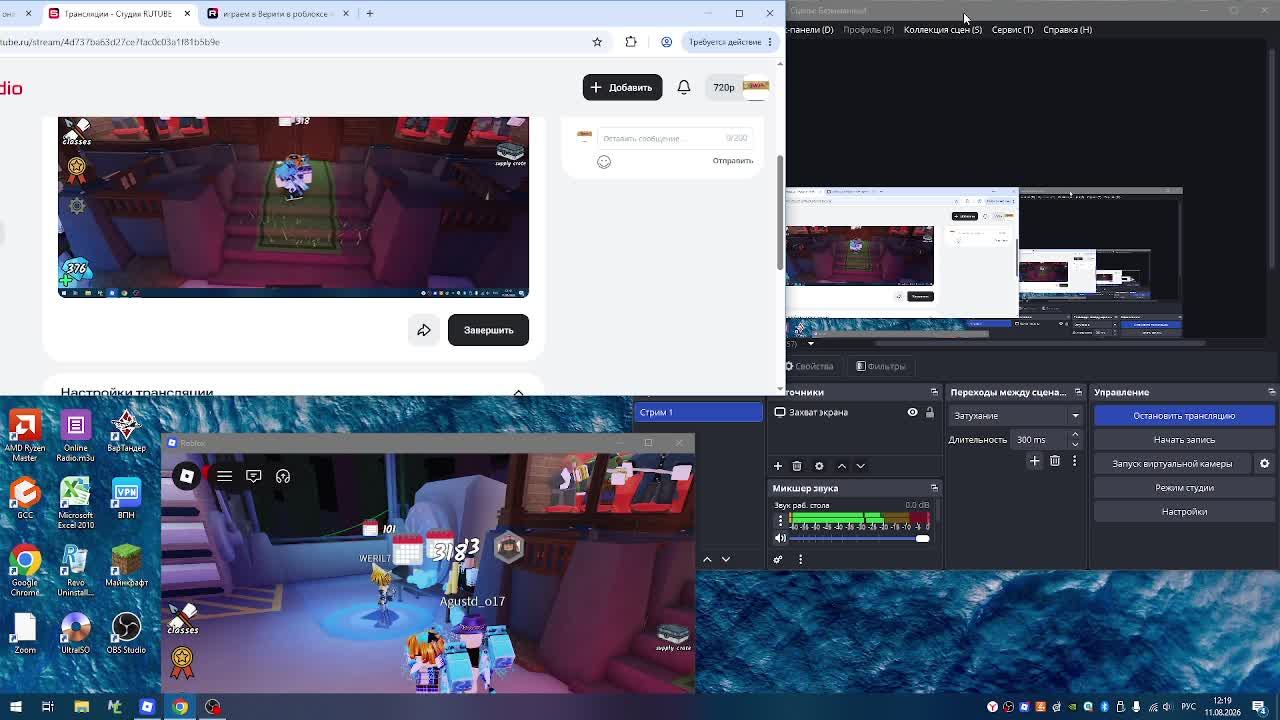Image resolution: width=1280 pixels, height=720 pixels.
Task: Open virtual camera settings gear
Action: 1264,464
